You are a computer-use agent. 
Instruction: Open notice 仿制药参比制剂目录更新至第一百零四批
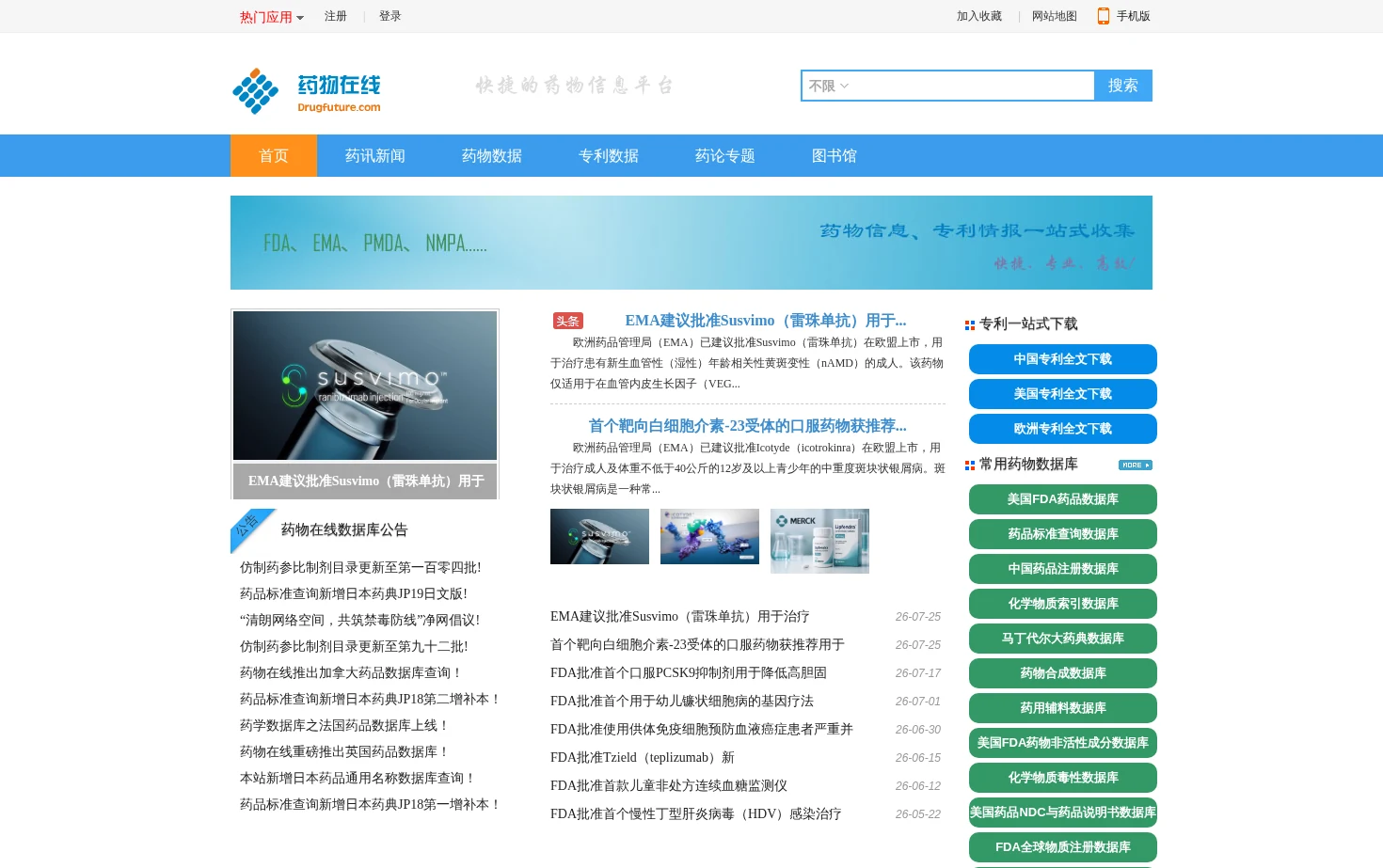coord(360,568)
